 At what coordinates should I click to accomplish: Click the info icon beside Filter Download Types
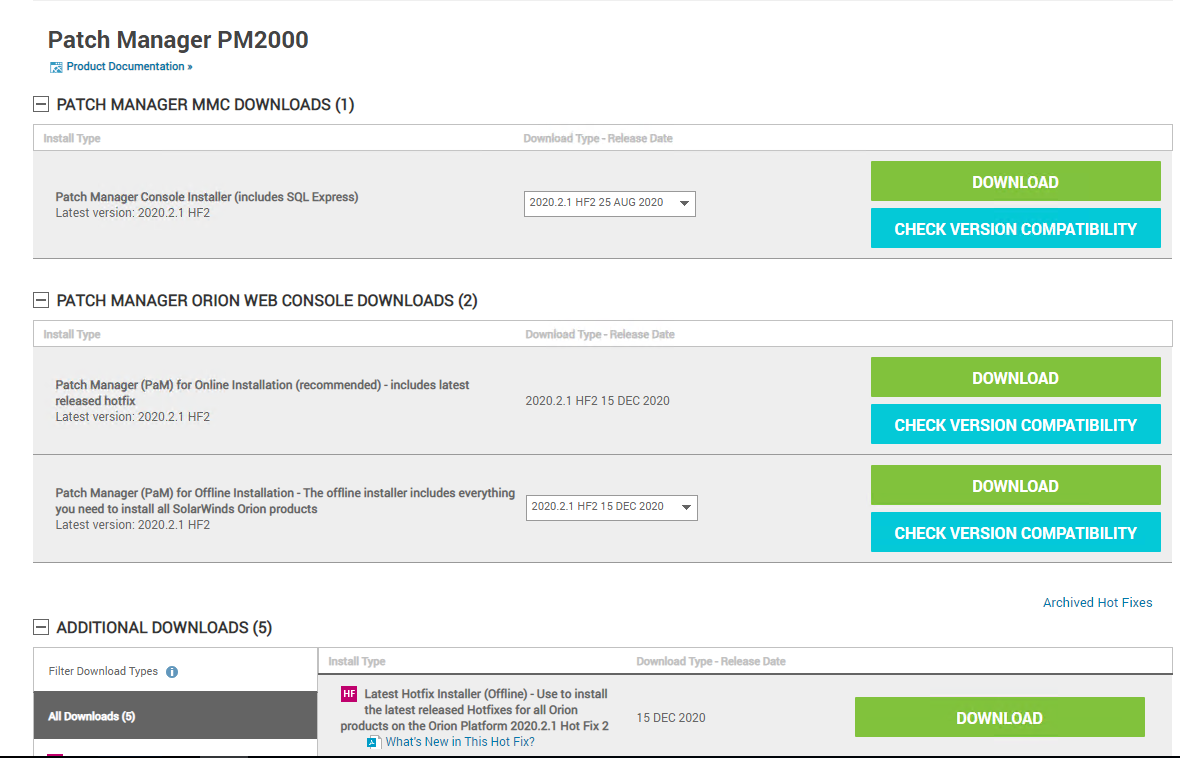point(172,671)
